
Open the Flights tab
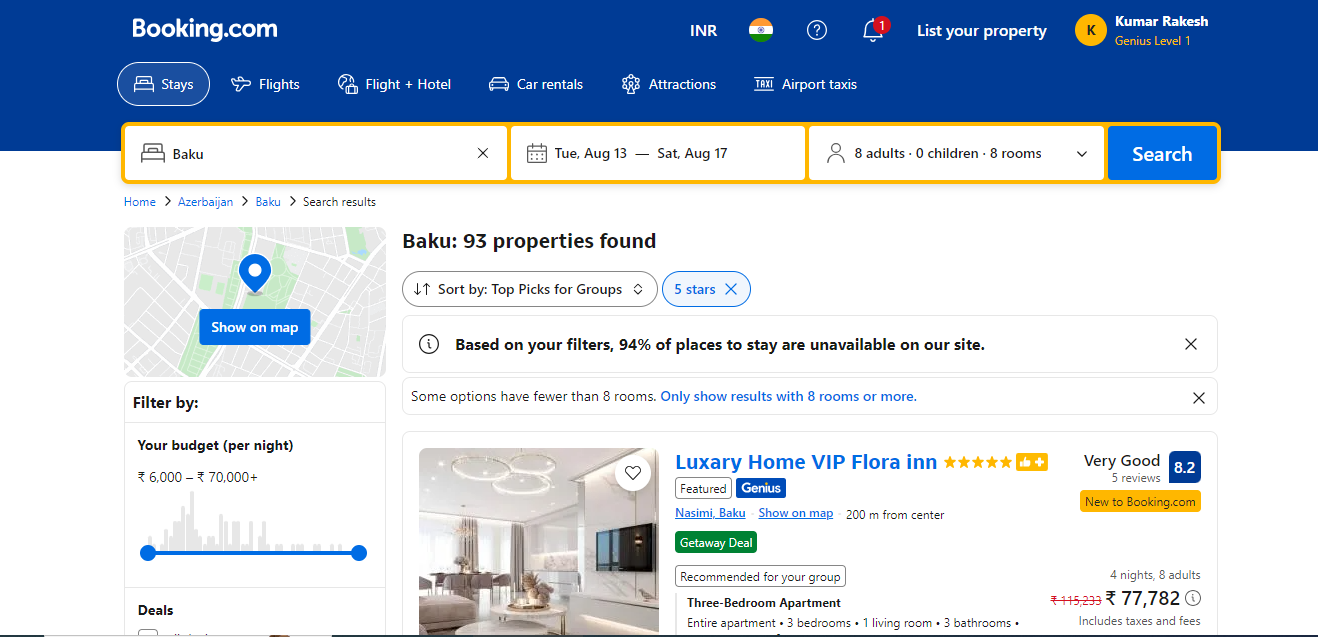pos(265,84)
